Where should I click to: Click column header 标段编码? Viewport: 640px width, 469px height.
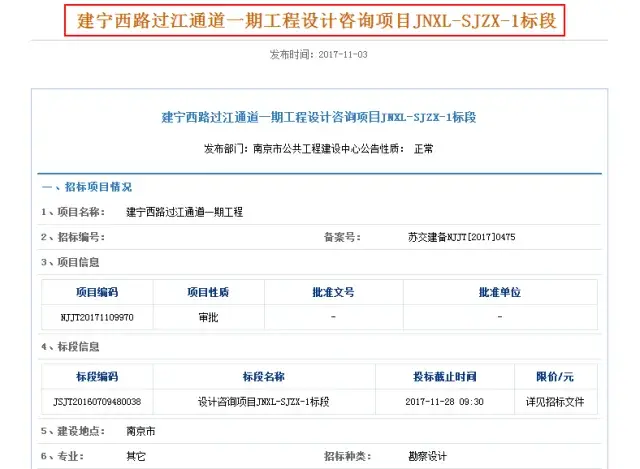(x=97, y=377)
